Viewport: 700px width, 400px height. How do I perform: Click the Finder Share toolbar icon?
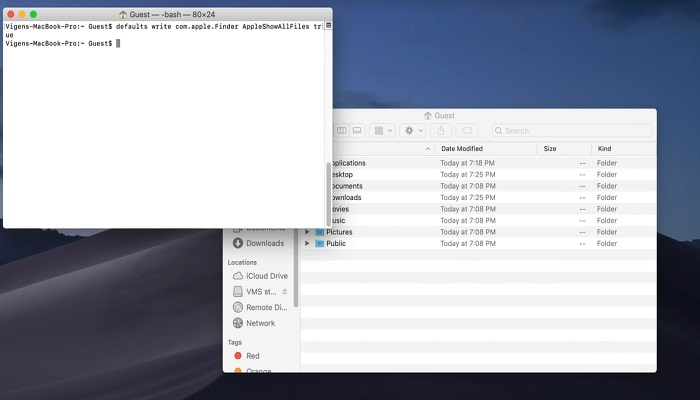pos(441,130)
